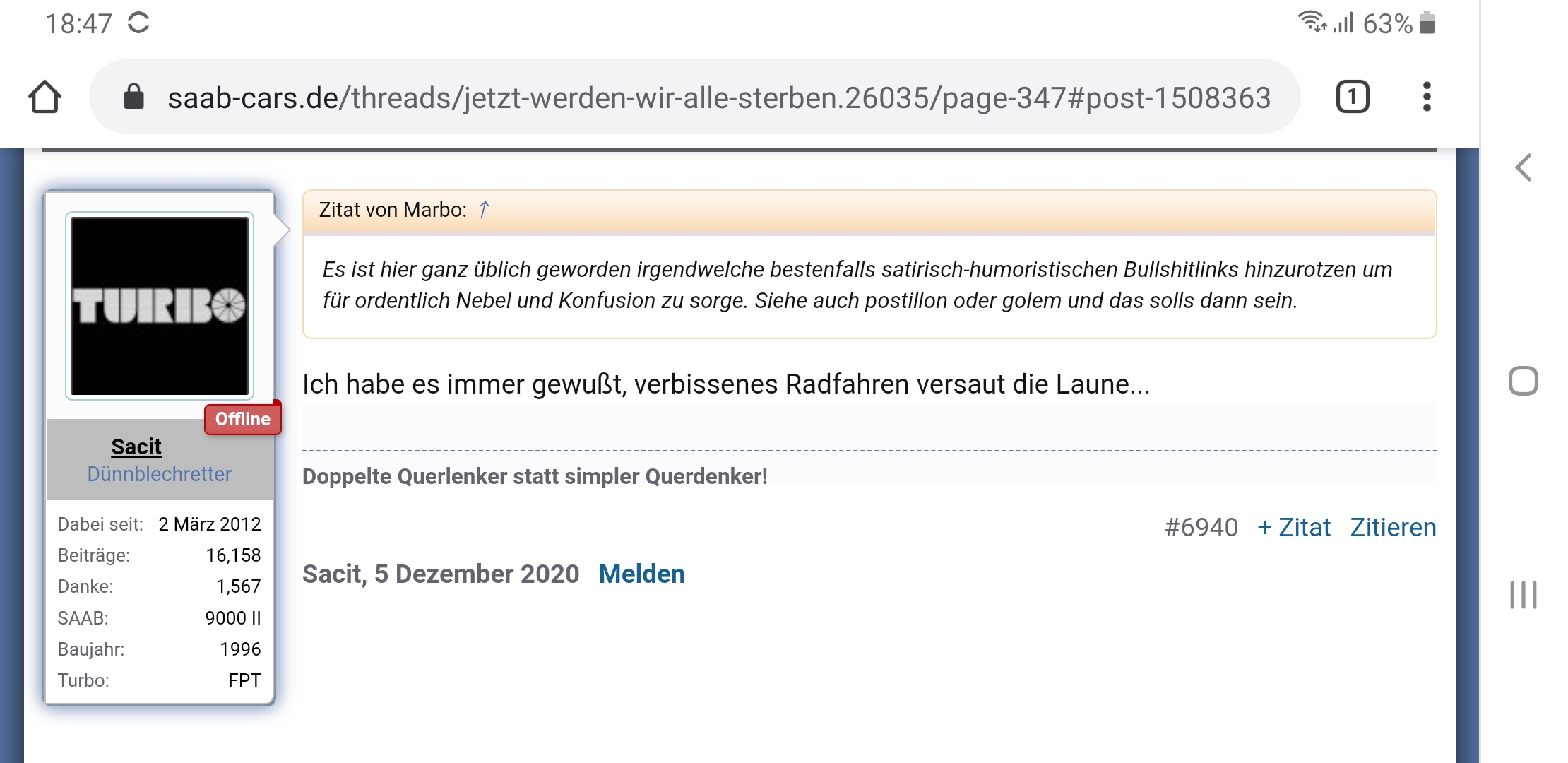The width and height of the screenshot is (1568, 763).
Task: Tap Android home navigation button
Action: tap(1524, 381)
